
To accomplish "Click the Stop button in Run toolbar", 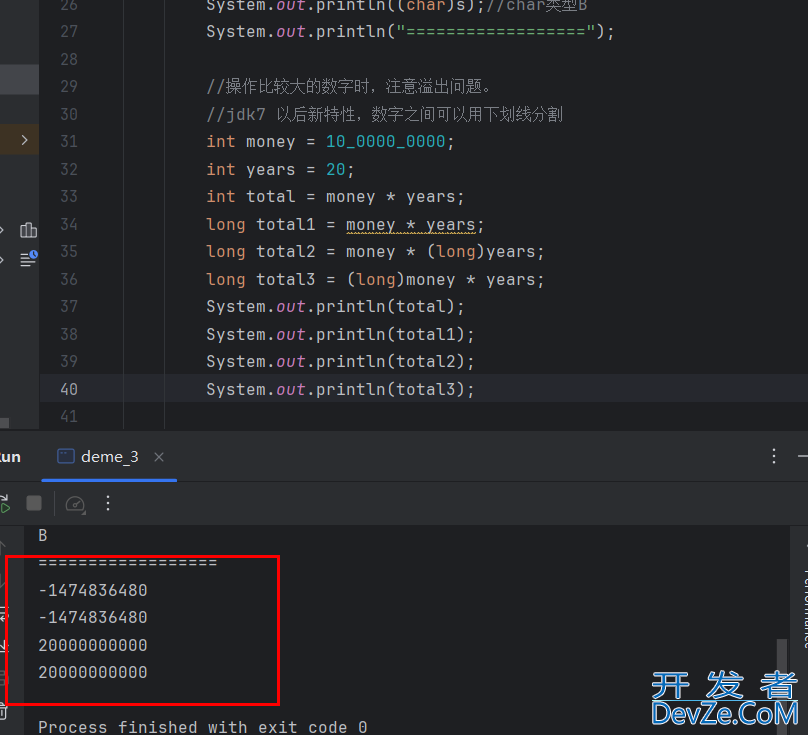I will pyautogui.click(x=34, y=503).
